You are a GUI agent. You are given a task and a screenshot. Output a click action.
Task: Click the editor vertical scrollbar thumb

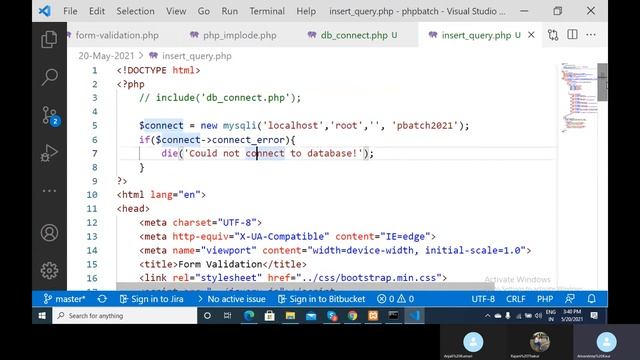pos(602,82)
